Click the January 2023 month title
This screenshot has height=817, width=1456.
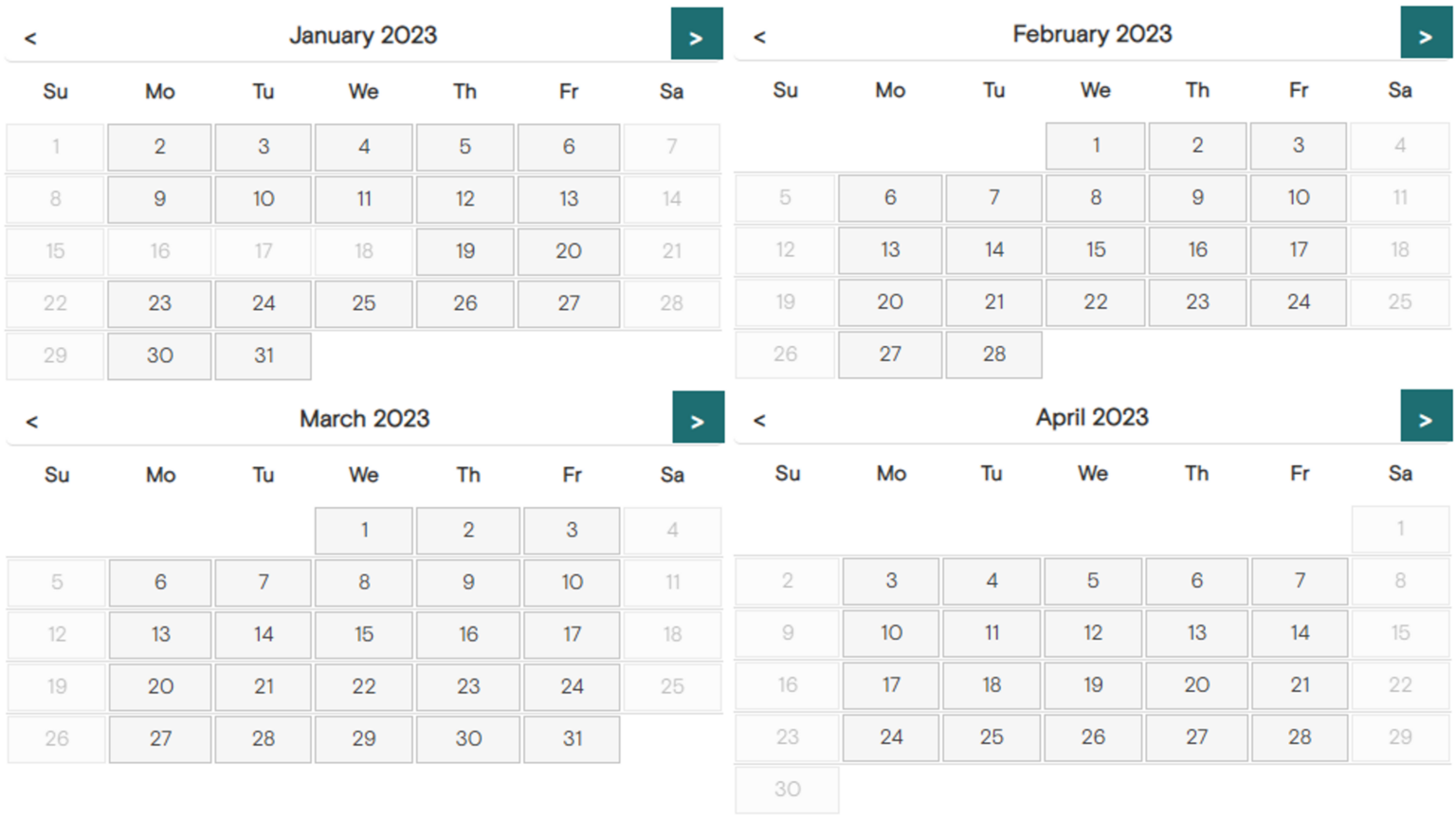pos(364,35)
